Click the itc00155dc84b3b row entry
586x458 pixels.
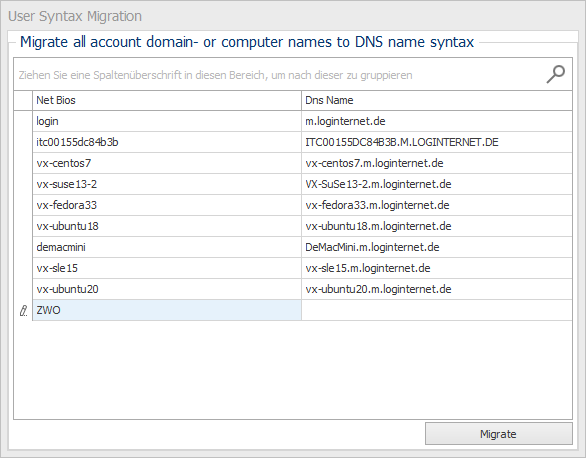(x=167, y=142)
